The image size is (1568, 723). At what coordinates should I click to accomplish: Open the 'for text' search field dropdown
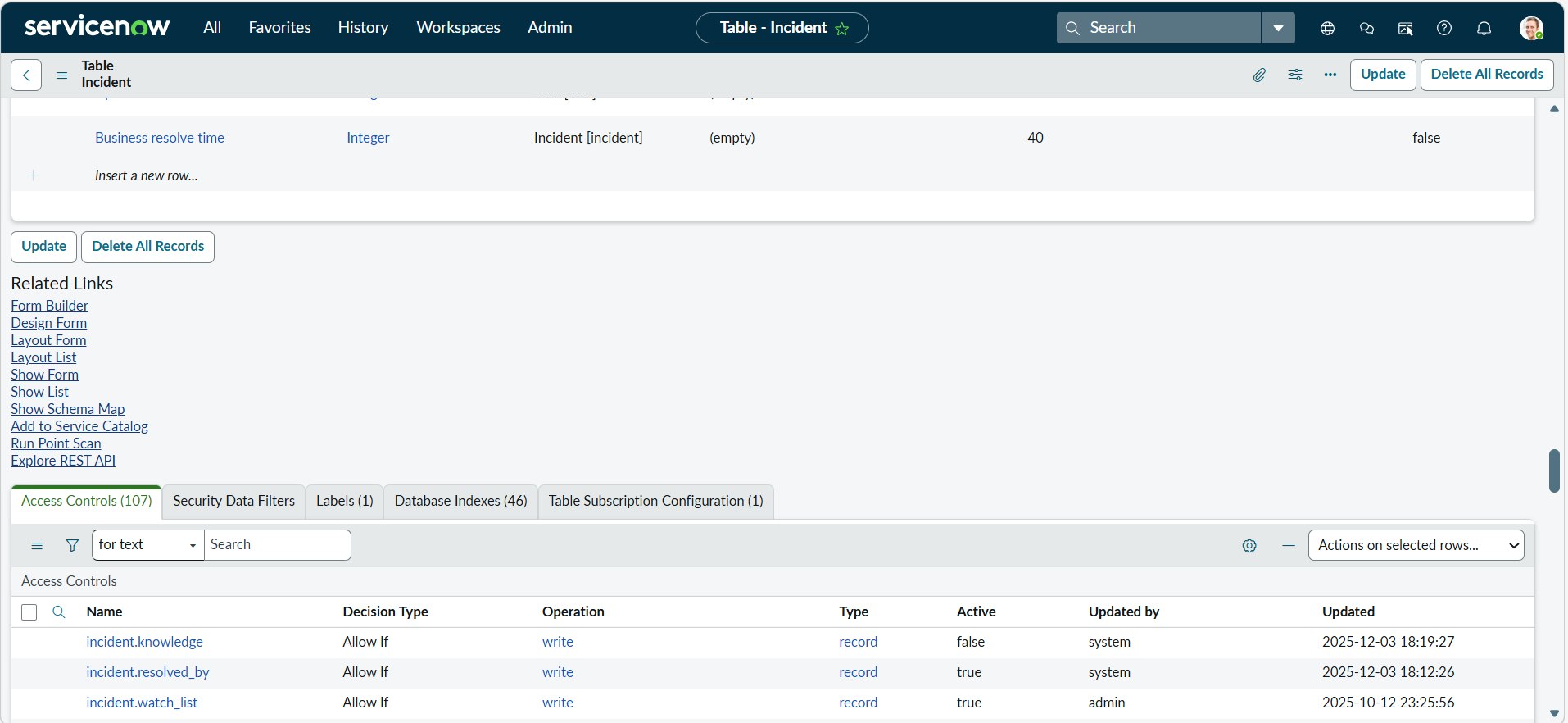tap(147, 545)
